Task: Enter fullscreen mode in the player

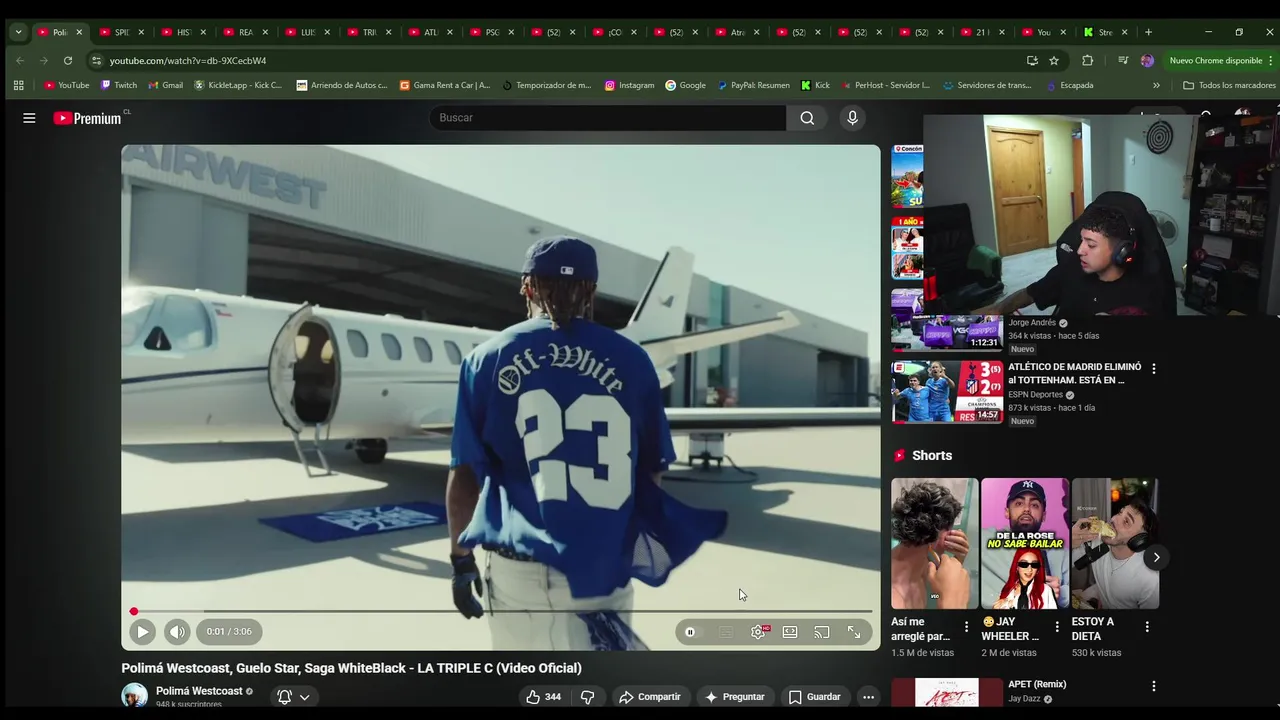Action: pos(854,632)
